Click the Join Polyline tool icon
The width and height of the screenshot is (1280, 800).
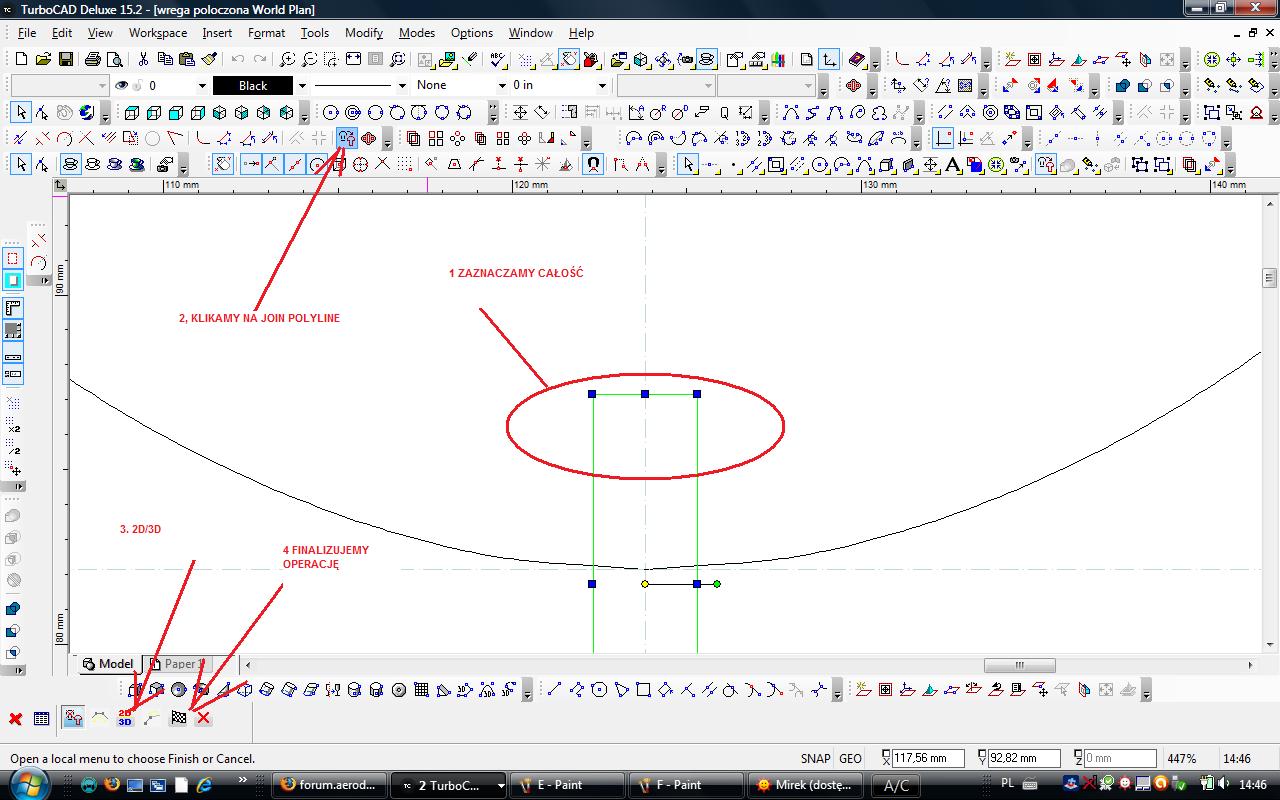(347, 138)
